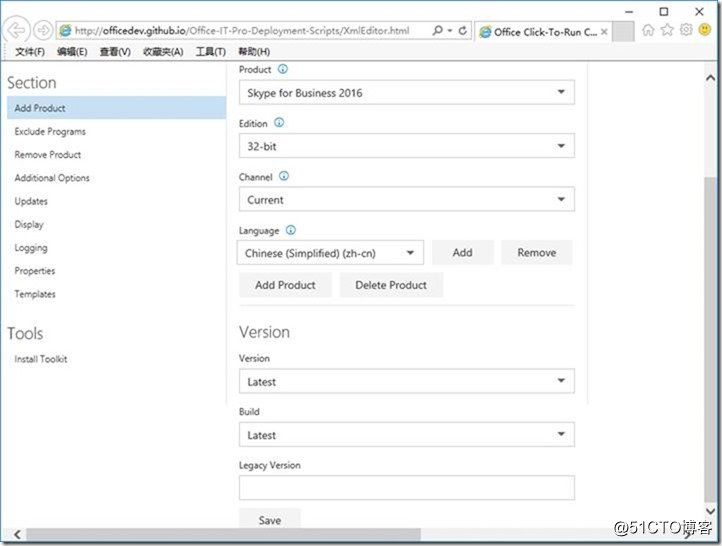Expand the Build dropdown showing Latest

tap(407, 435)
